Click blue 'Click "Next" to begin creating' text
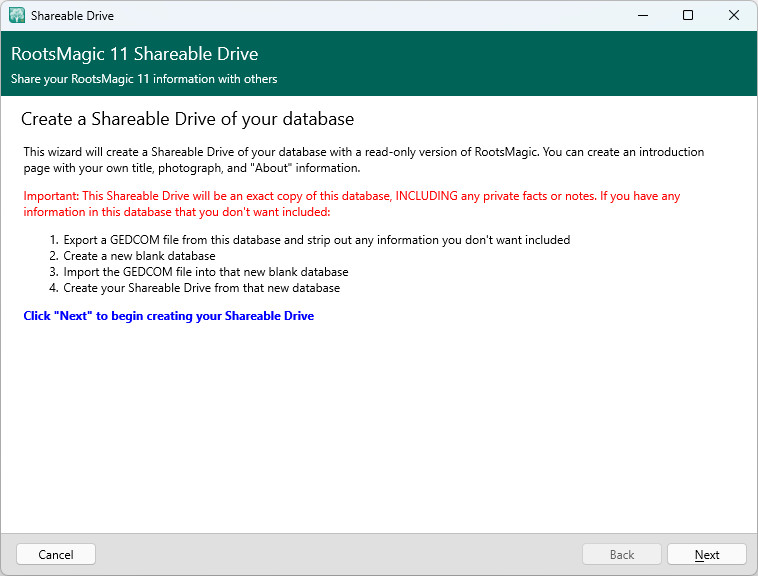This screenshot has width=758, height=576. coord(169,316)
